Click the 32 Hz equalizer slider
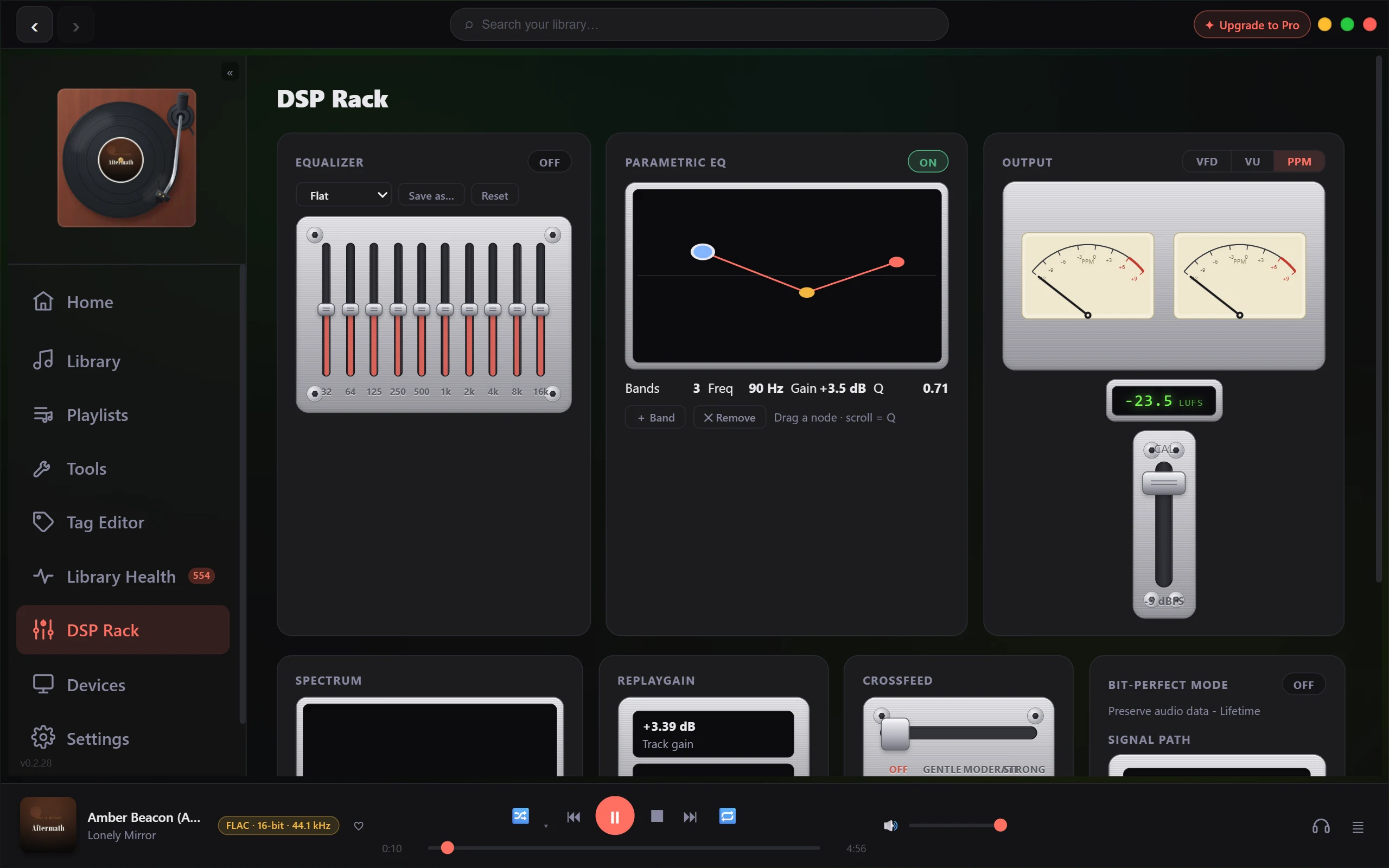1389x868 pixels. [x=326, y=310]
